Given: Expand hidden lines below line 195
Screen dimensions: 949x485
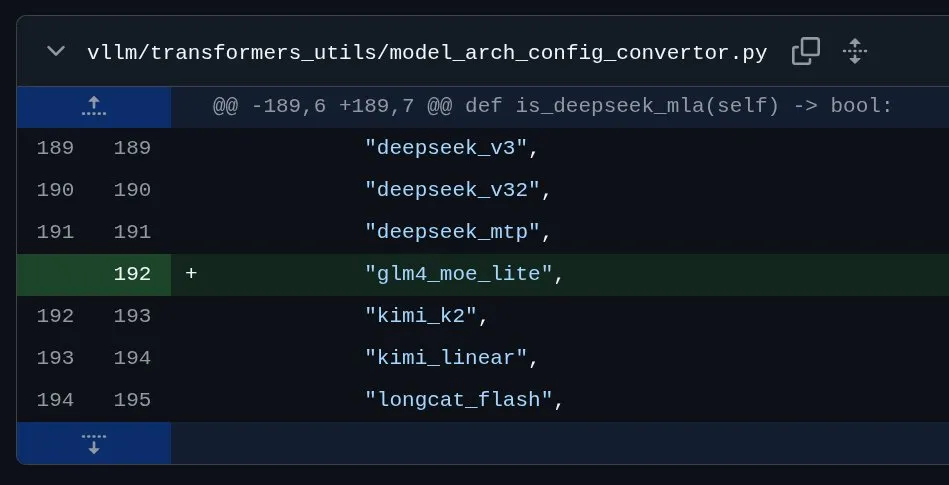Looking at the screenshot, I should [94, 444].
